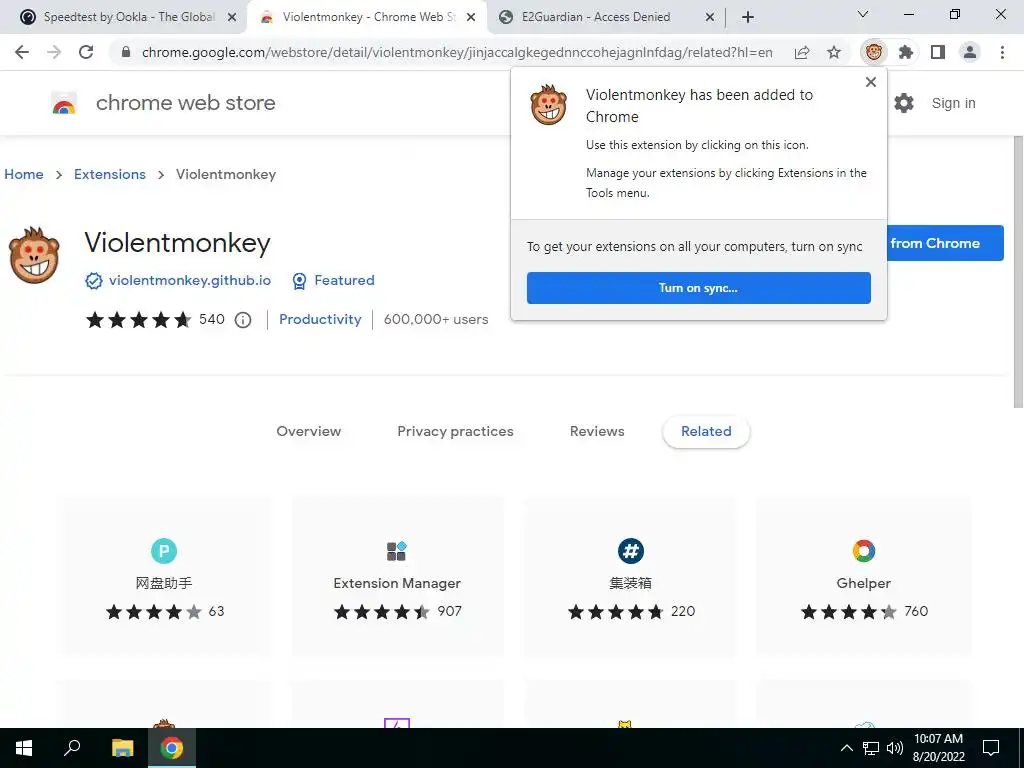Open the Privacy practices tab
The height and width of the screenshot is (768, 1024).
tap(455, 432)
